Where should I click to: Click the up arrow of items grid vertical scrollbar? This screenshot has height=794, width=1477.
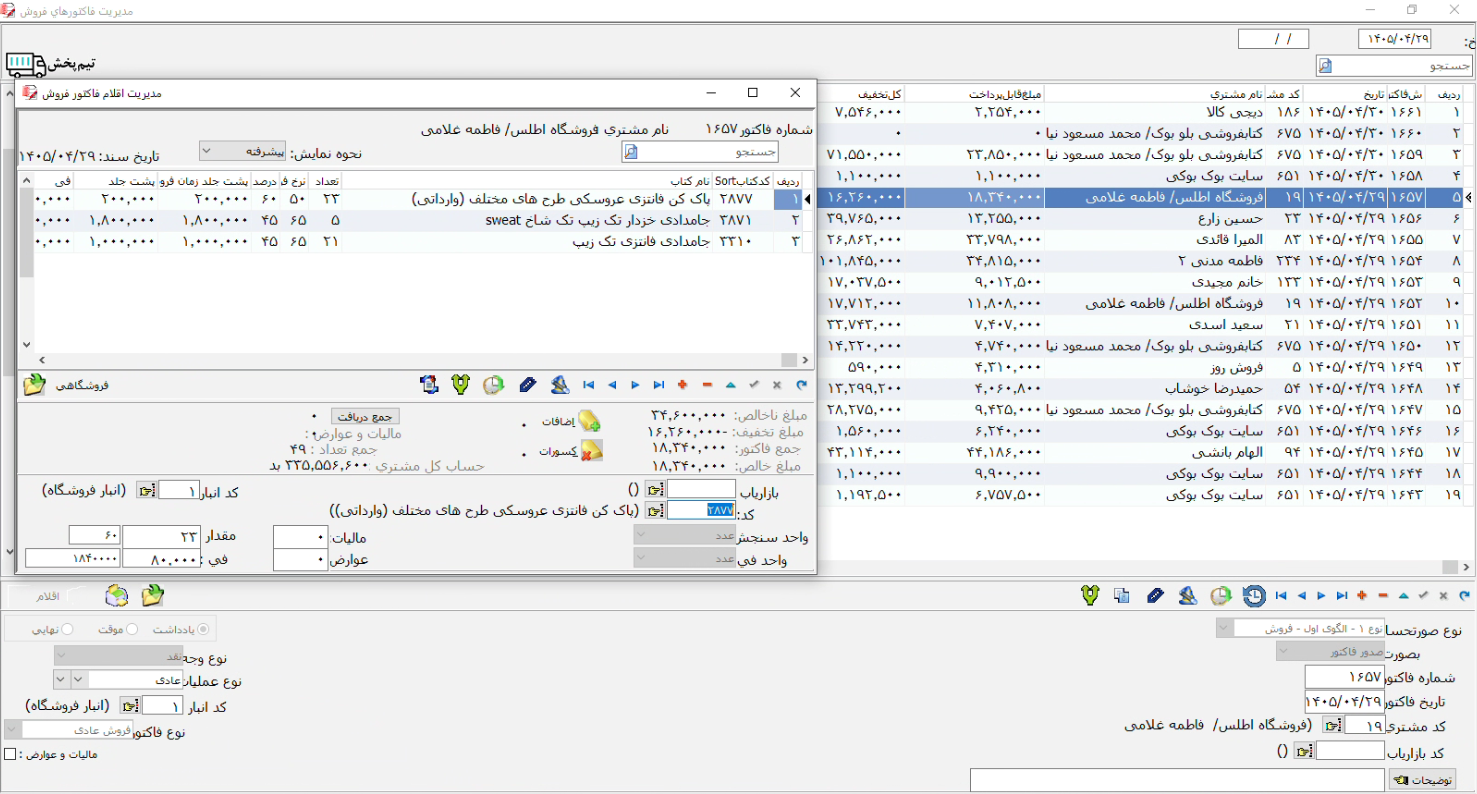click(26, 180)
